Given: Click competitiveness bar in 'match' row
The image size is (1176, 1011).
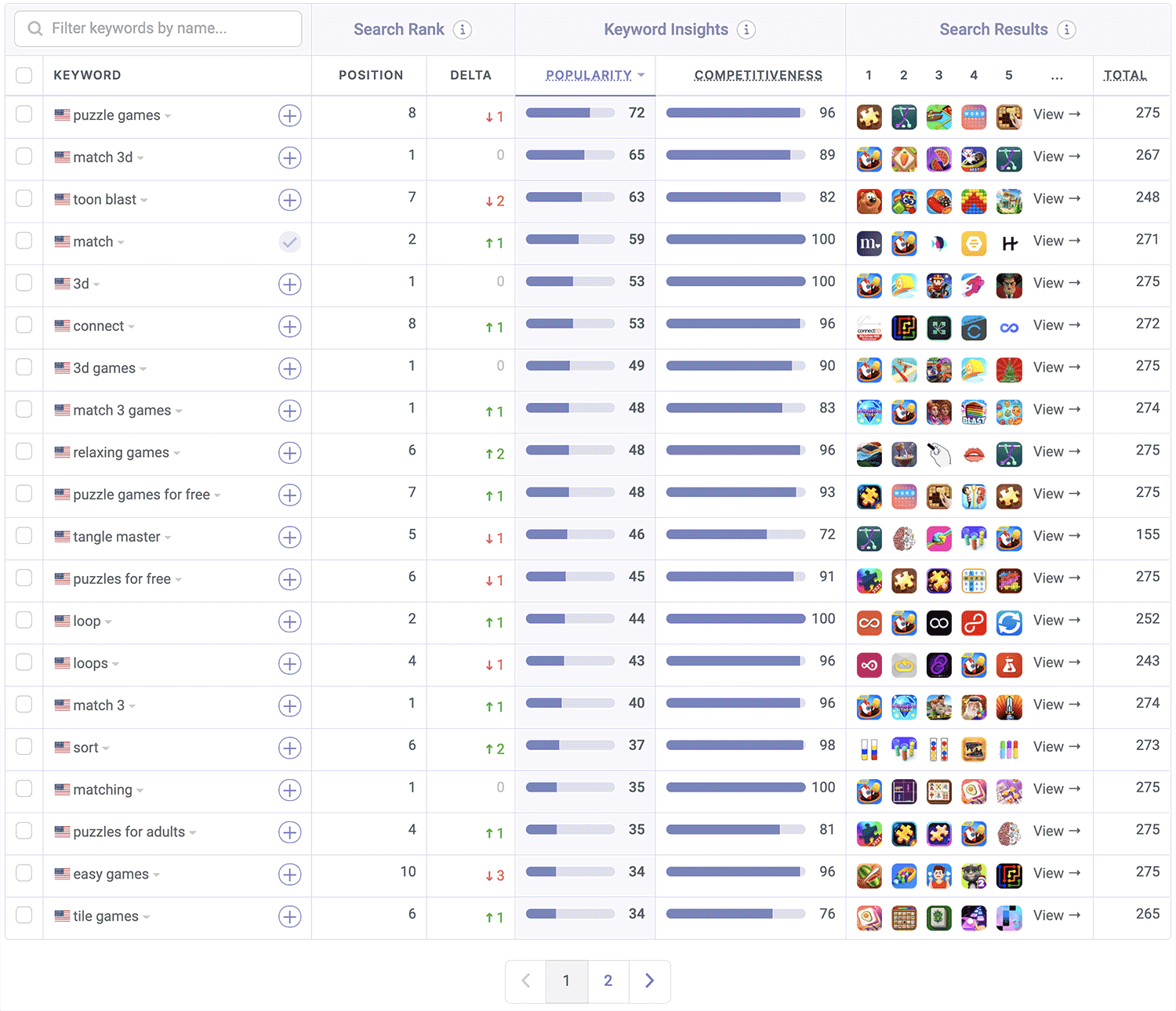Looking at the screenshot, I should [735, 239].
